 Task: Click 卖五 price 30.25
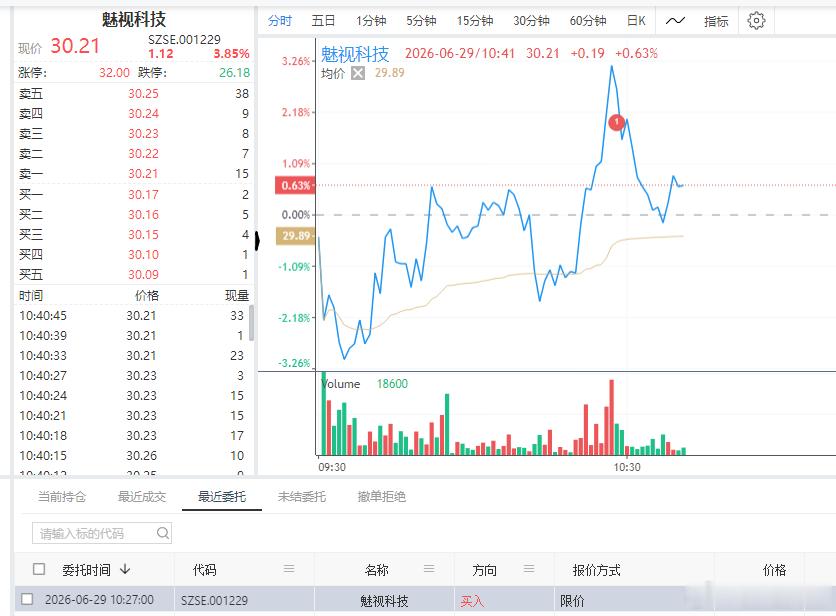coord(143,94)
